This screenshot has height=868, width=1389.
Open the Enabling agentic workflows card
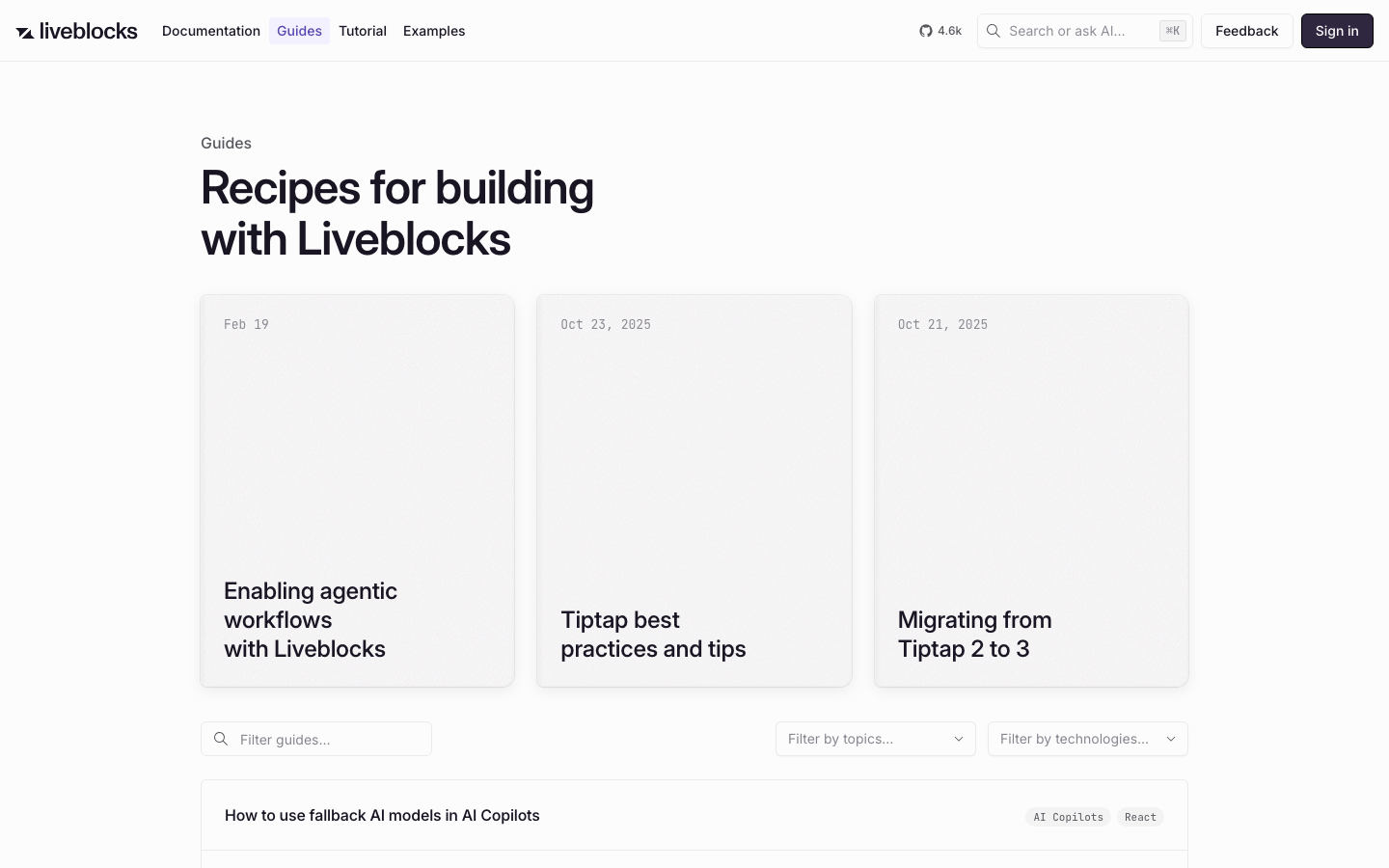[357, 491]
